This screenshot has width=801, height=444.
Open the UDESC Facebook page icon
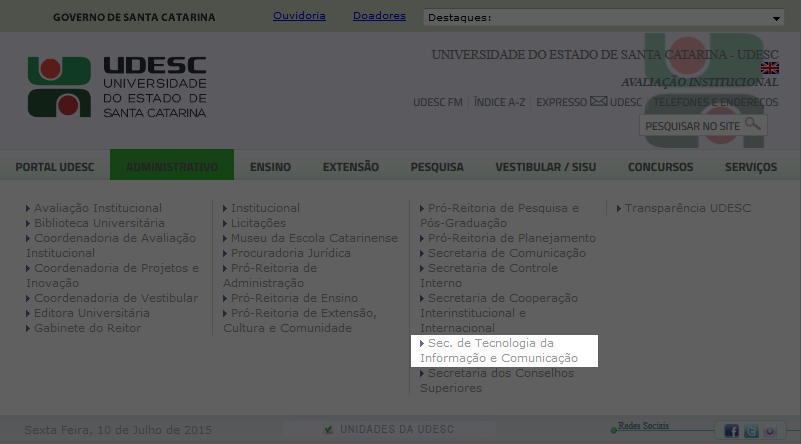(731, 431)
